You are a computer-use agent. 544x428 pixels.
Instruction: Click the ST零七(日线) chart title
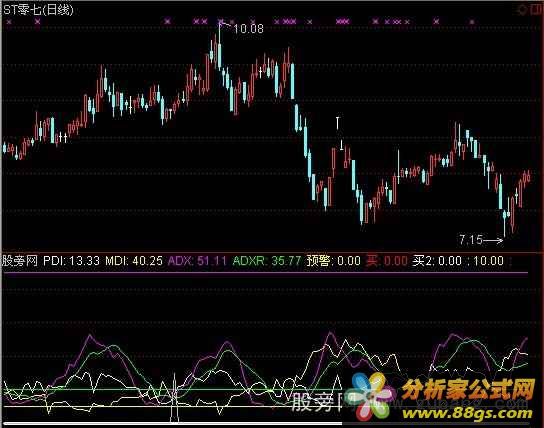(x=39, y=10)
